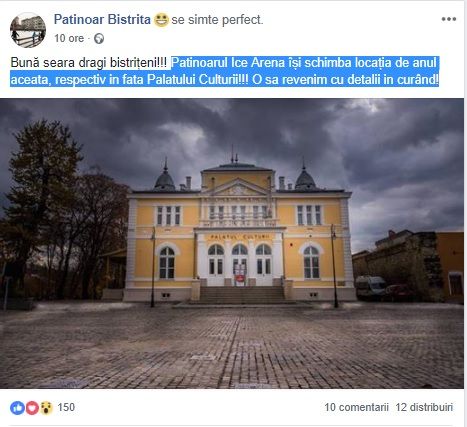Open the 150 reactions count list
The height and width of the screenshot is (427, 467).
click(66, 407)
